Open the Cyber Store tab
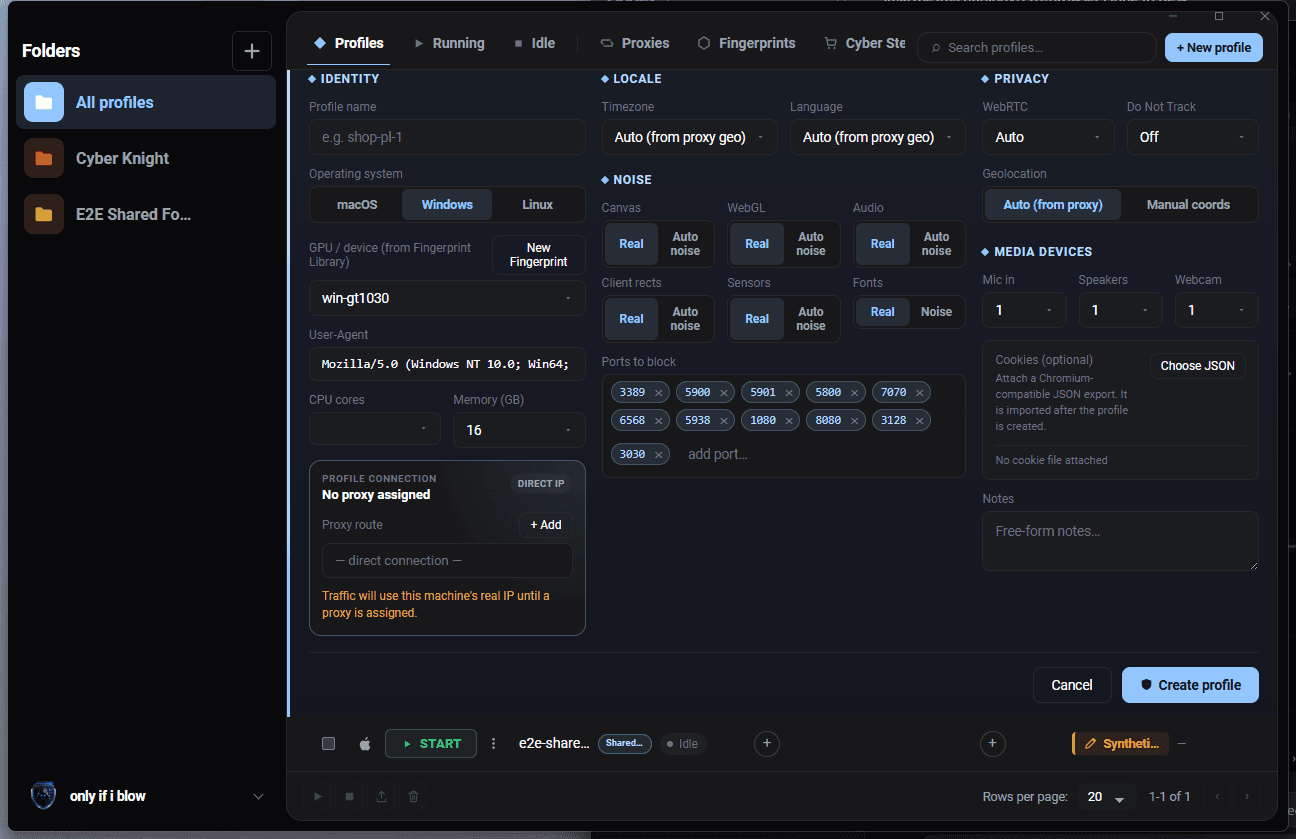Viewport: 1296px width, 839px height. pyautogui.click(x=865, y=43)
